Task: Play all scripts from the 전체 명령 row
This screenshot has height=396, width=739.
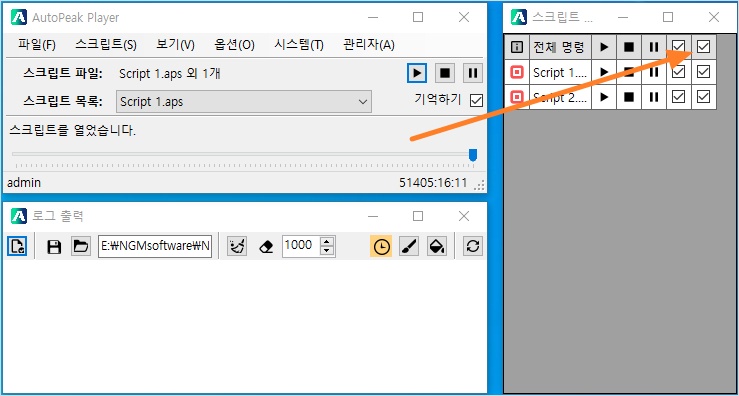Action: coord(604,47)
